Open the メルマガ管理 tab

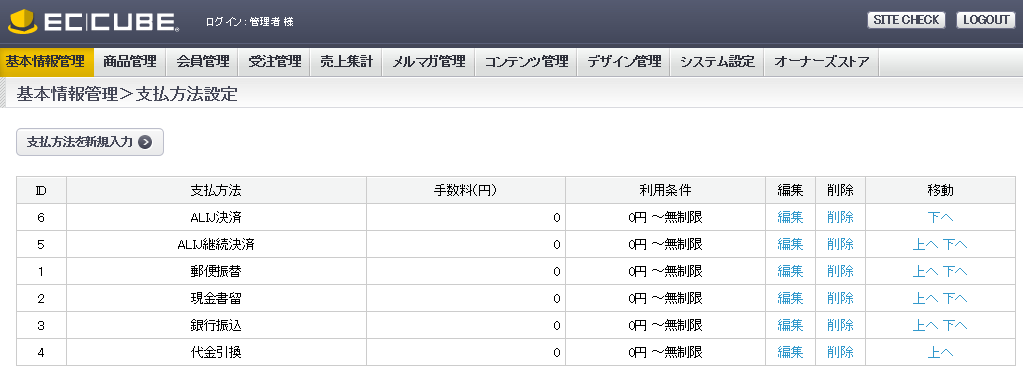[x=428, y=62]
